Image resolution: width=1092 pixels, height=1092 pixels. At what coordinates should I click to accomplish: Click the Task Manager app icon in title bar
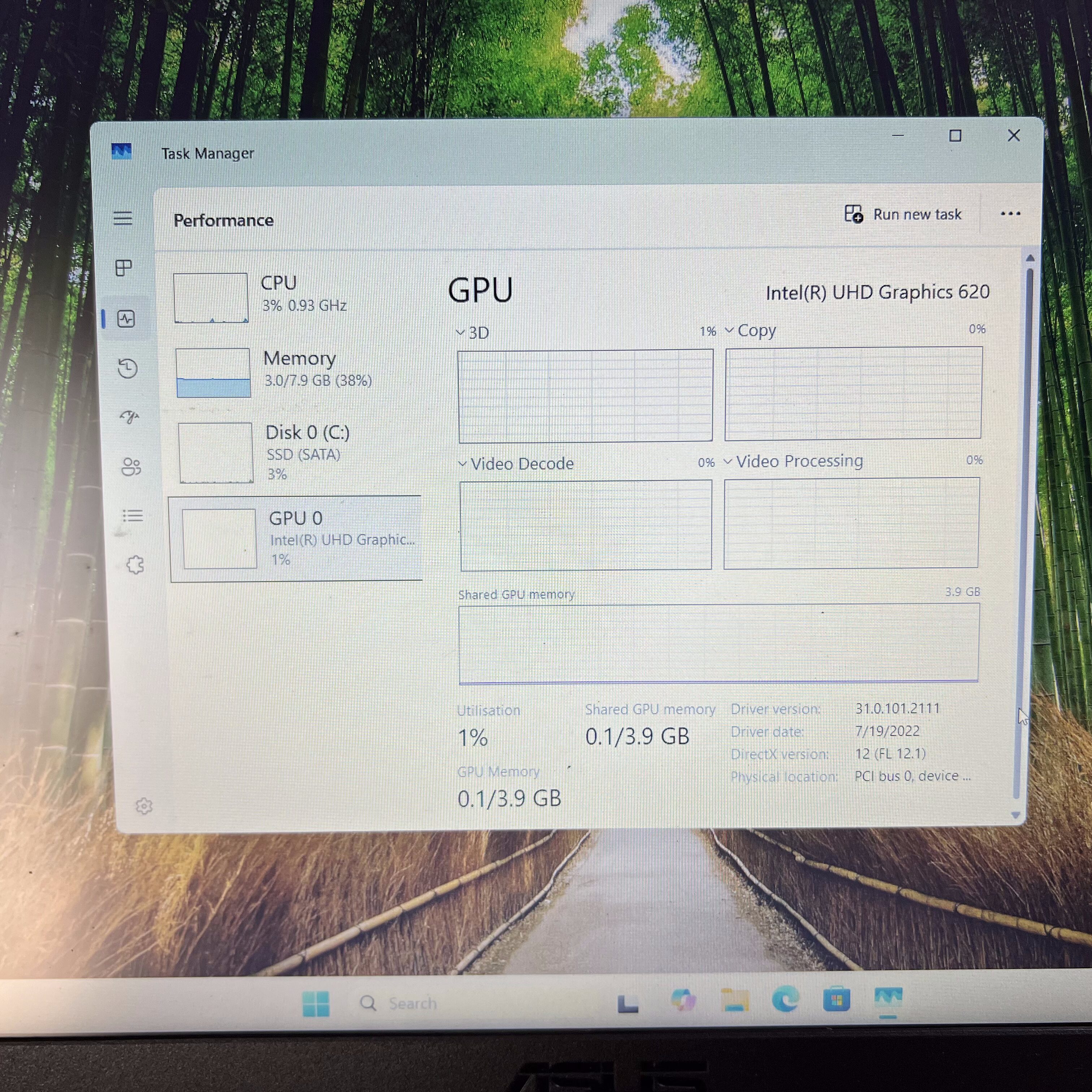122,151
